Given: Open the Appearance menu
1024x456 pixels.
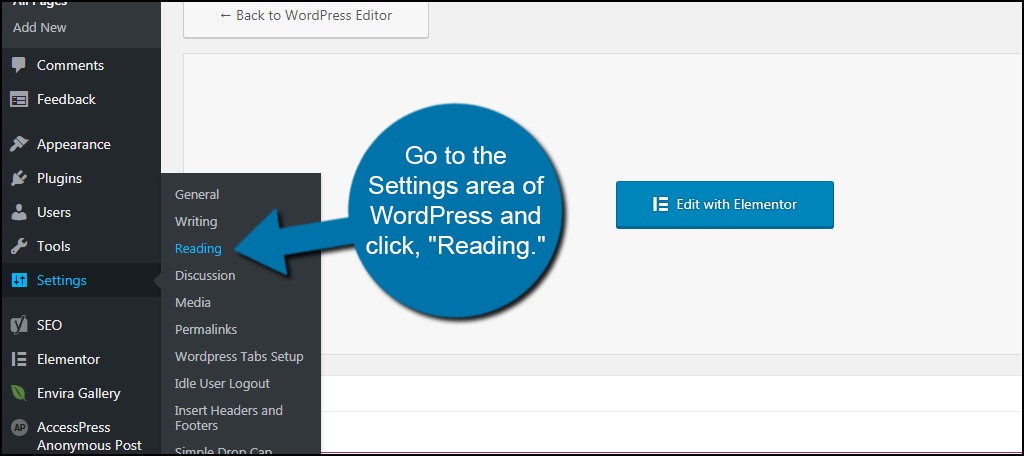Looking at the screenshot, I should [x=80, y=144].
